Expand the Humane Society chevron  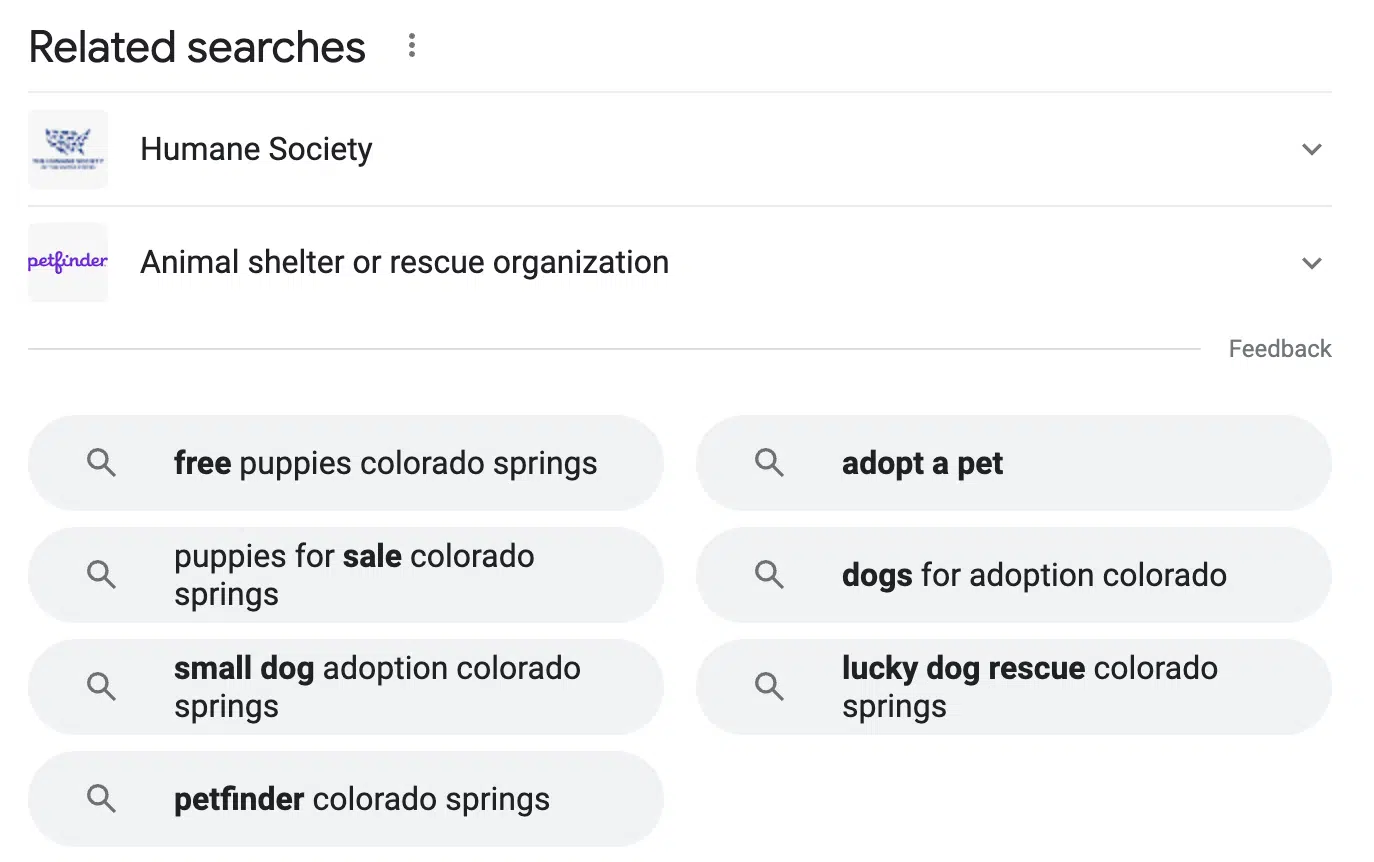coord(1311,150)
